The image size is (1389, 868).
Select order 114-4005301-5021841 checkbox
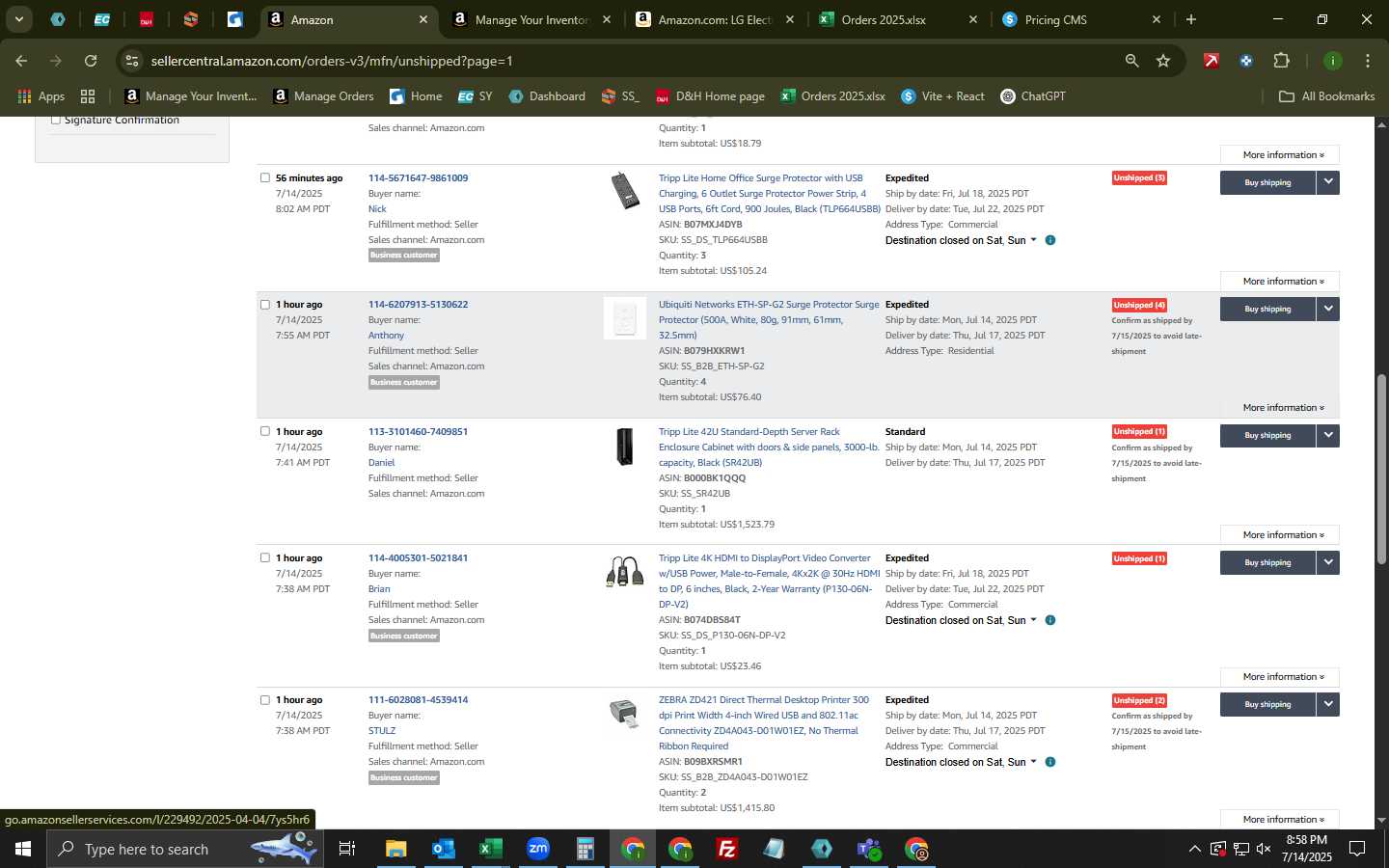[x=265, y=557]
